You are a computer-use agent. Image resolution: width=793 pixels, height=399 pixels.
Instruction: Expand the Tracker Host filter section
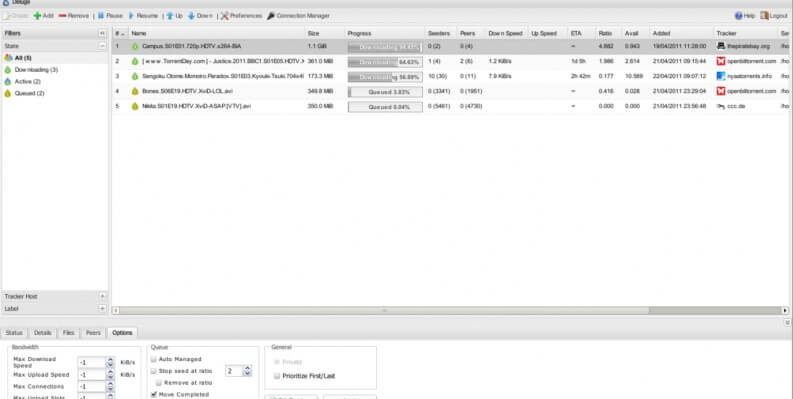102,296
